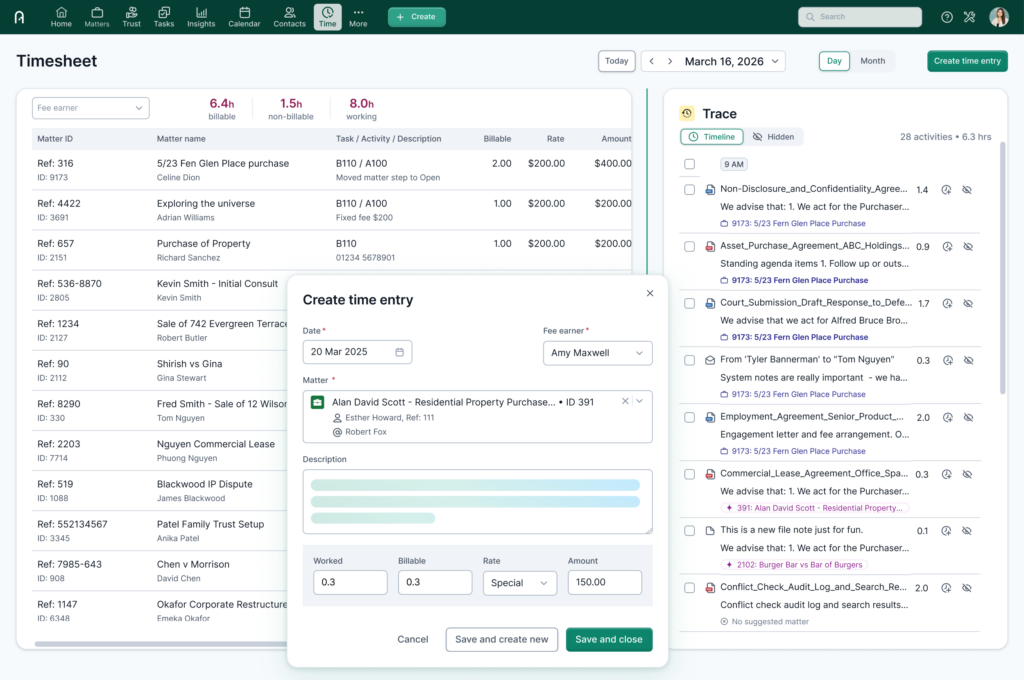Image resolution: width=1024 pixels, height=680 pixels.
Task: Click the app logo in top bar
Action: click(x=20, y=17)
